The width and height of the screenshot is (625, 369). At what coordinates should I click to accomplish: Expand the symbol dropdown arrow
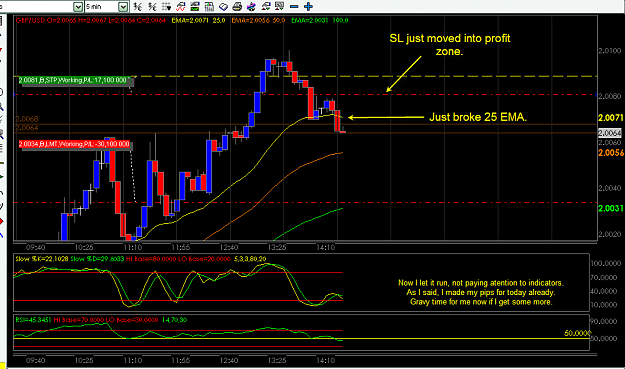pos(78,6)
